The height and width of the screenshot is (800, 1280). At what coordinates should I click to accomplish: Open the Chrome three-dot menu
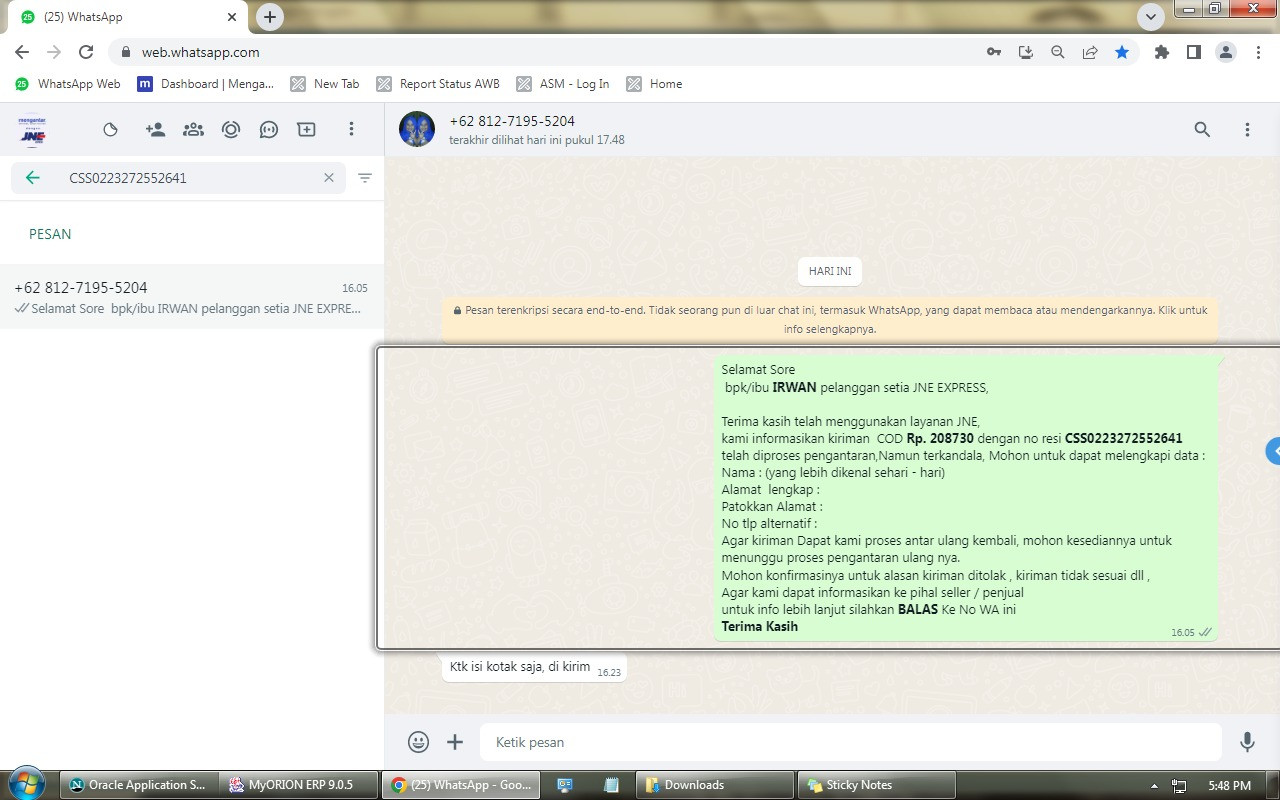(x=1258, y=52)
